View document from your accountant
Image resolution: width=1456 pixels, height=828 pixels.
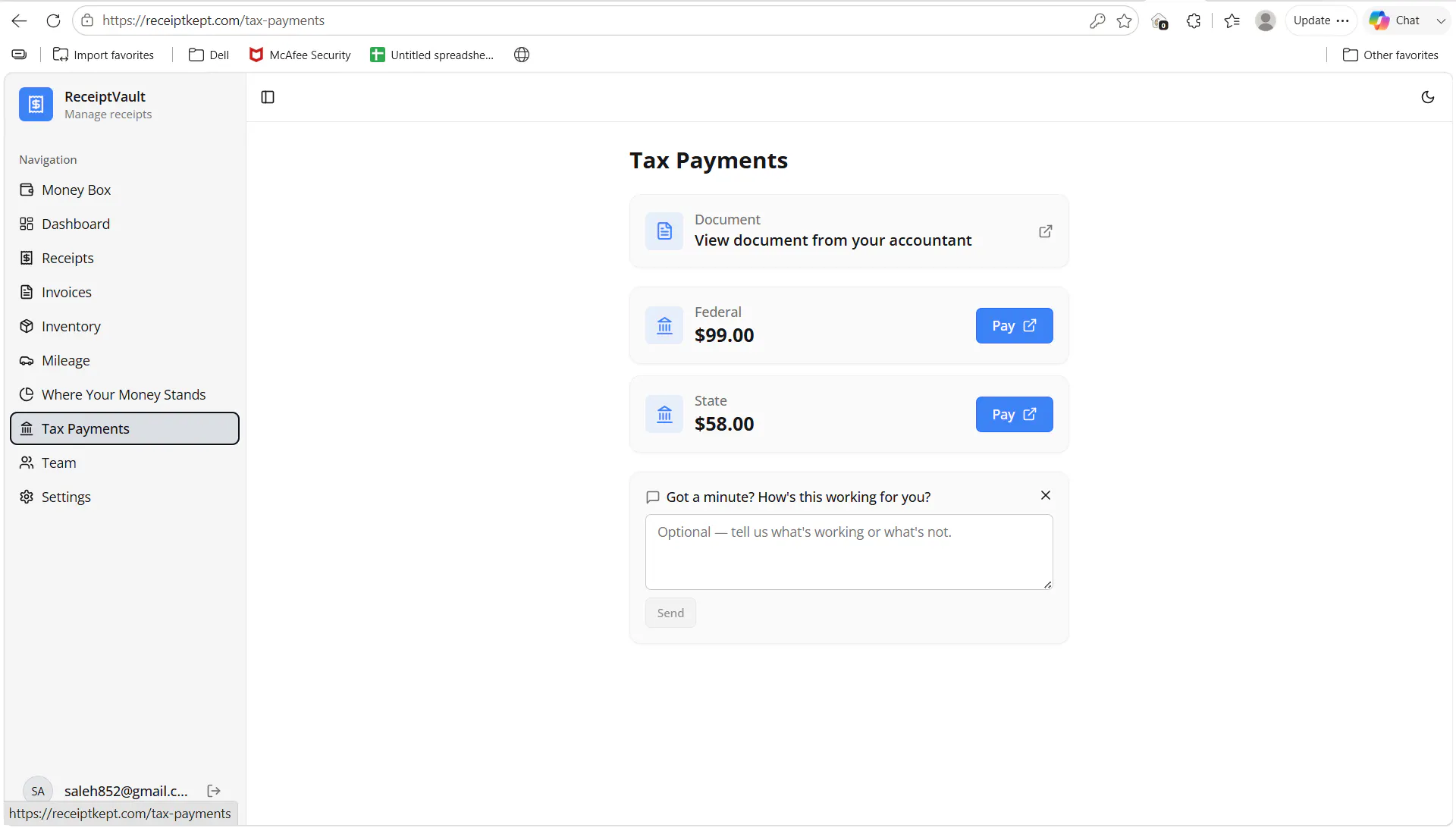[833, 240]
